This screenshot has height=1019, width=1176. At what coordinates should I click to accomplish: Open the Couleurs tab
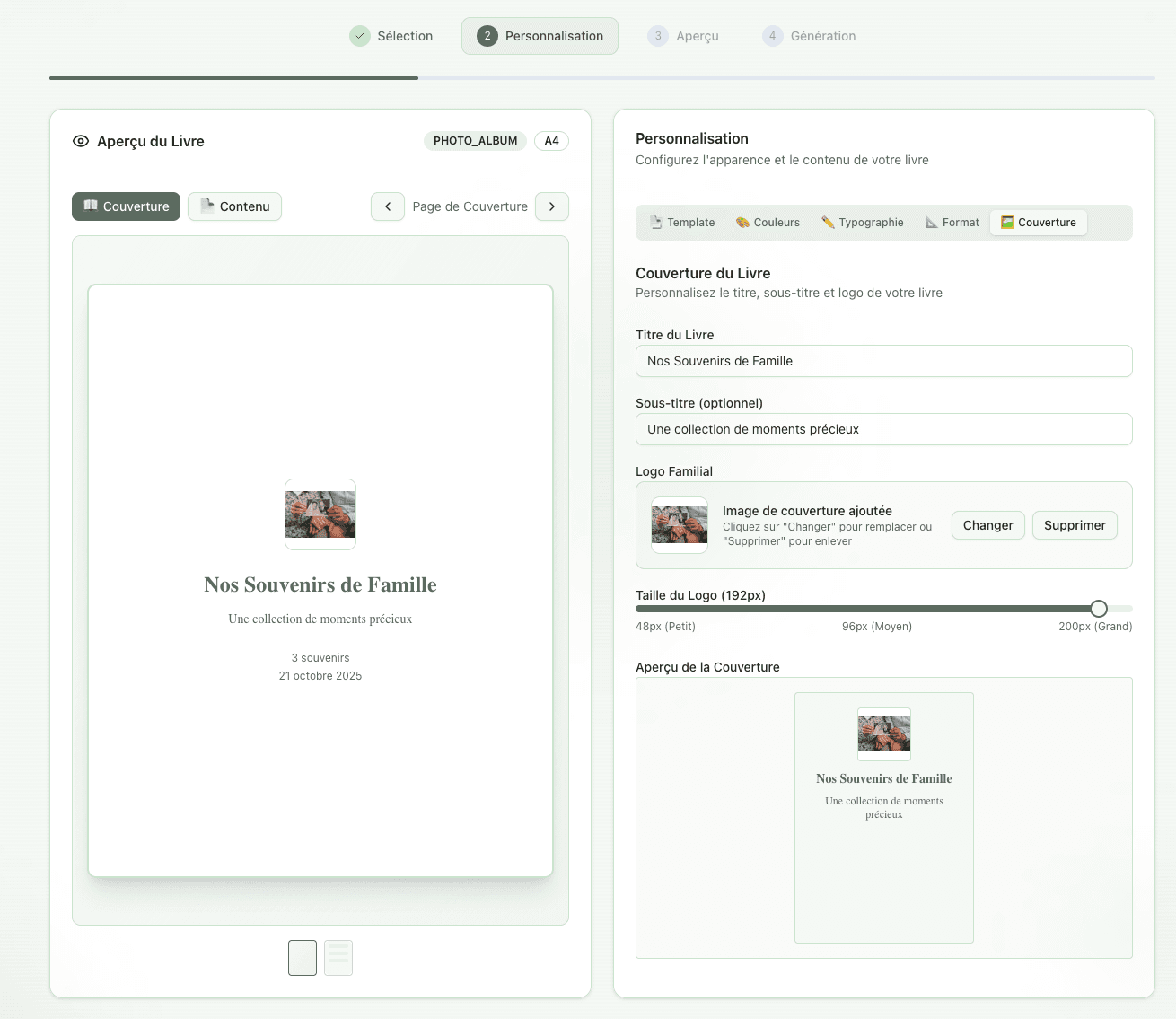point(768,223)
